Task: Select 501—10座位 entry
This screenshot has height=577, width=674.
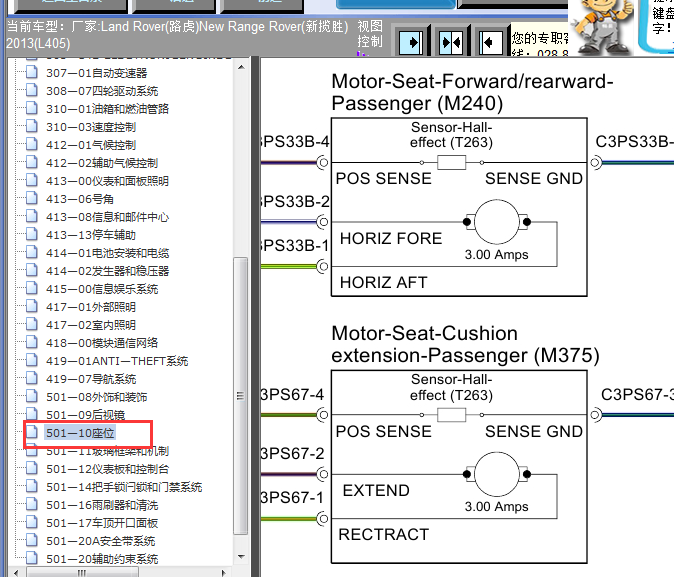Action: (x=80, y=433)
